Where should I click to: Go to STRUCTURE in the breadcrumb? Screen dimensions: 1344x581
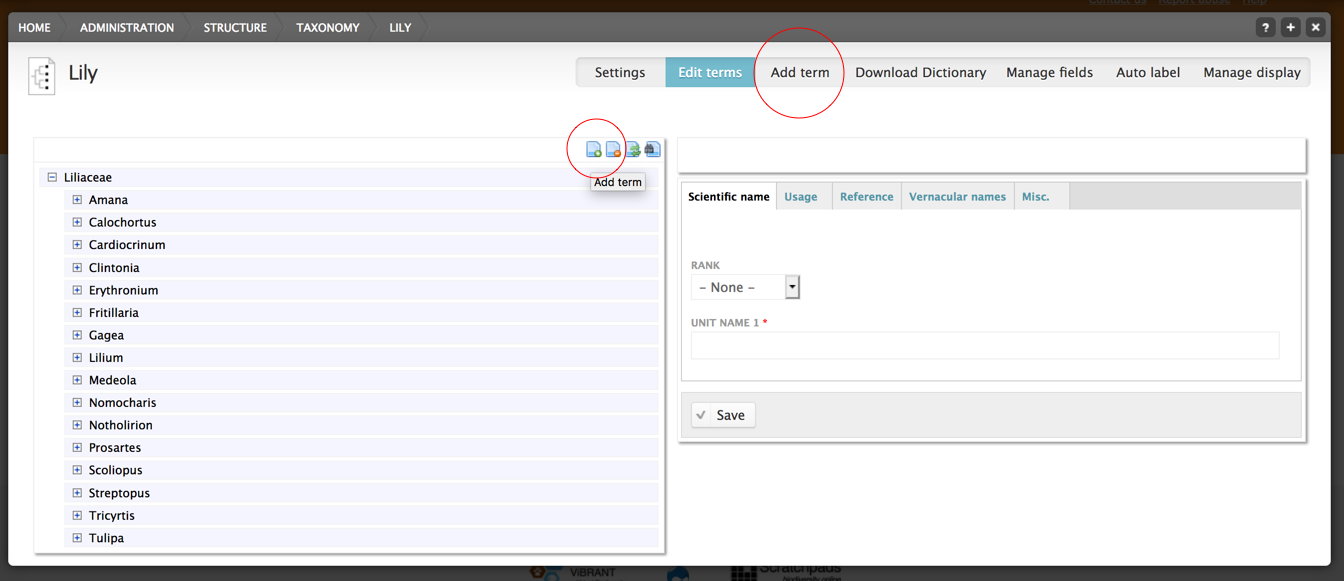(235, 28)
